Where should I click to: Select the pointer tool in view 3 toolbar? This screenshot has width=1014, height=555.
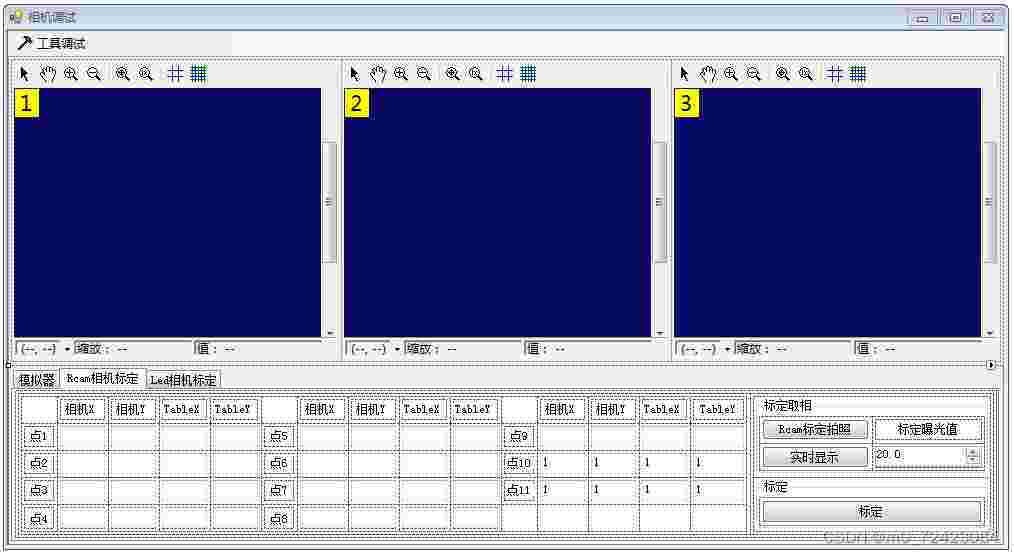(x=684, y=74)
